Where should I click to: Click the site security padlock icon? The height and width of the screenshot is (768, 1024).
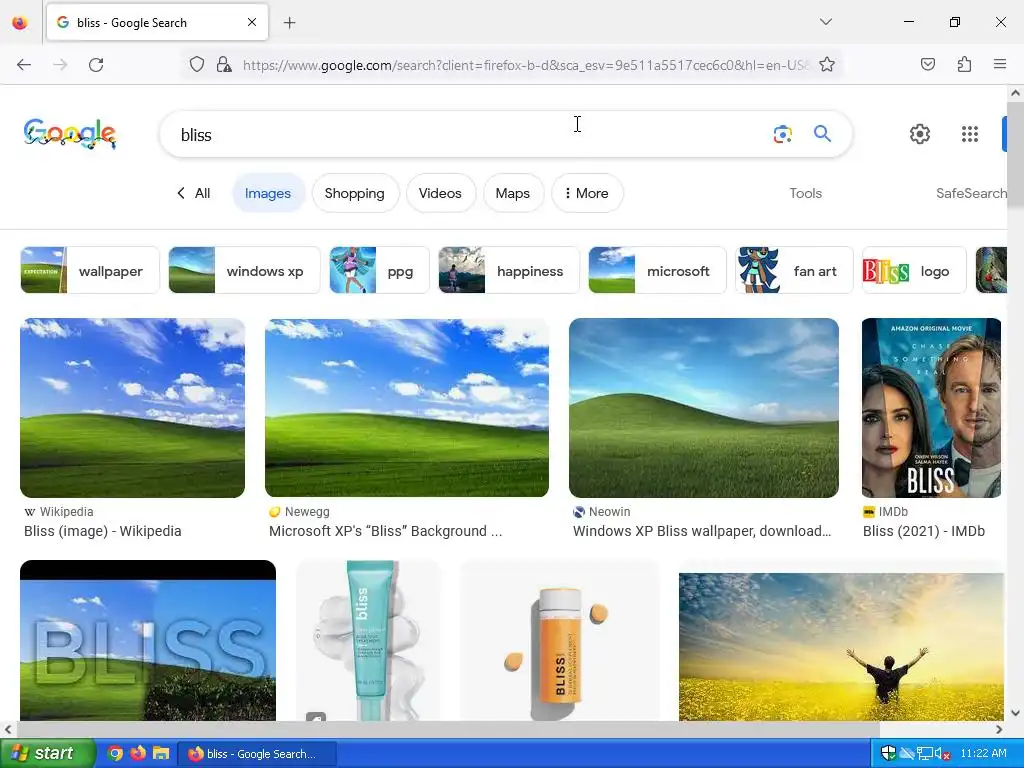pyautogui.click(x=224, y=64)
